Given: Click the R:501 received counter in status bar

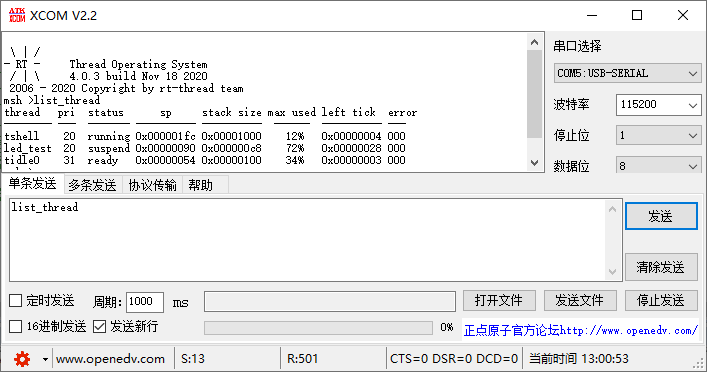Looking at the screenshot, I should (303, 359).
